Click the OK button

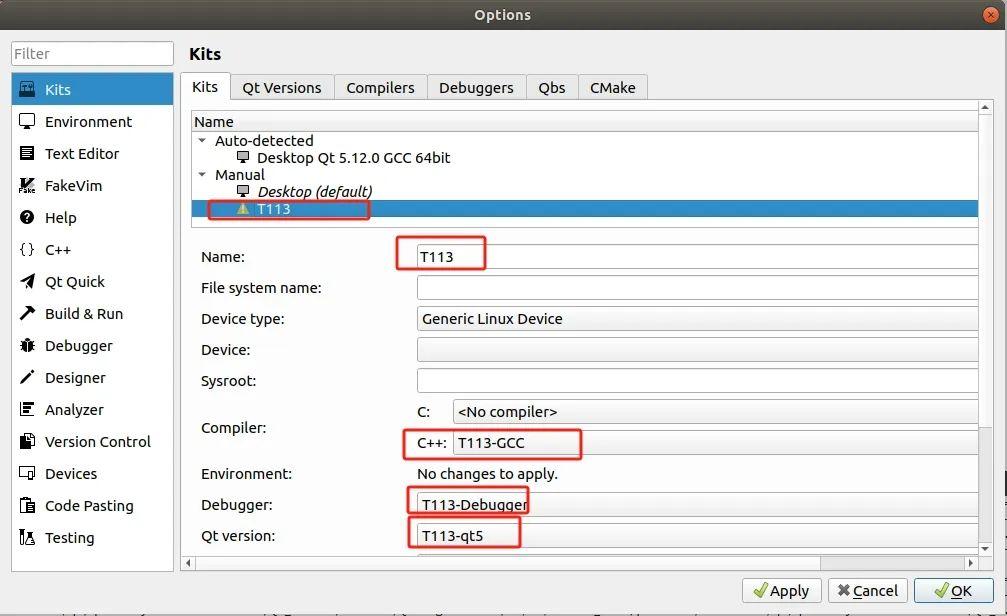[x=954, y=590]
